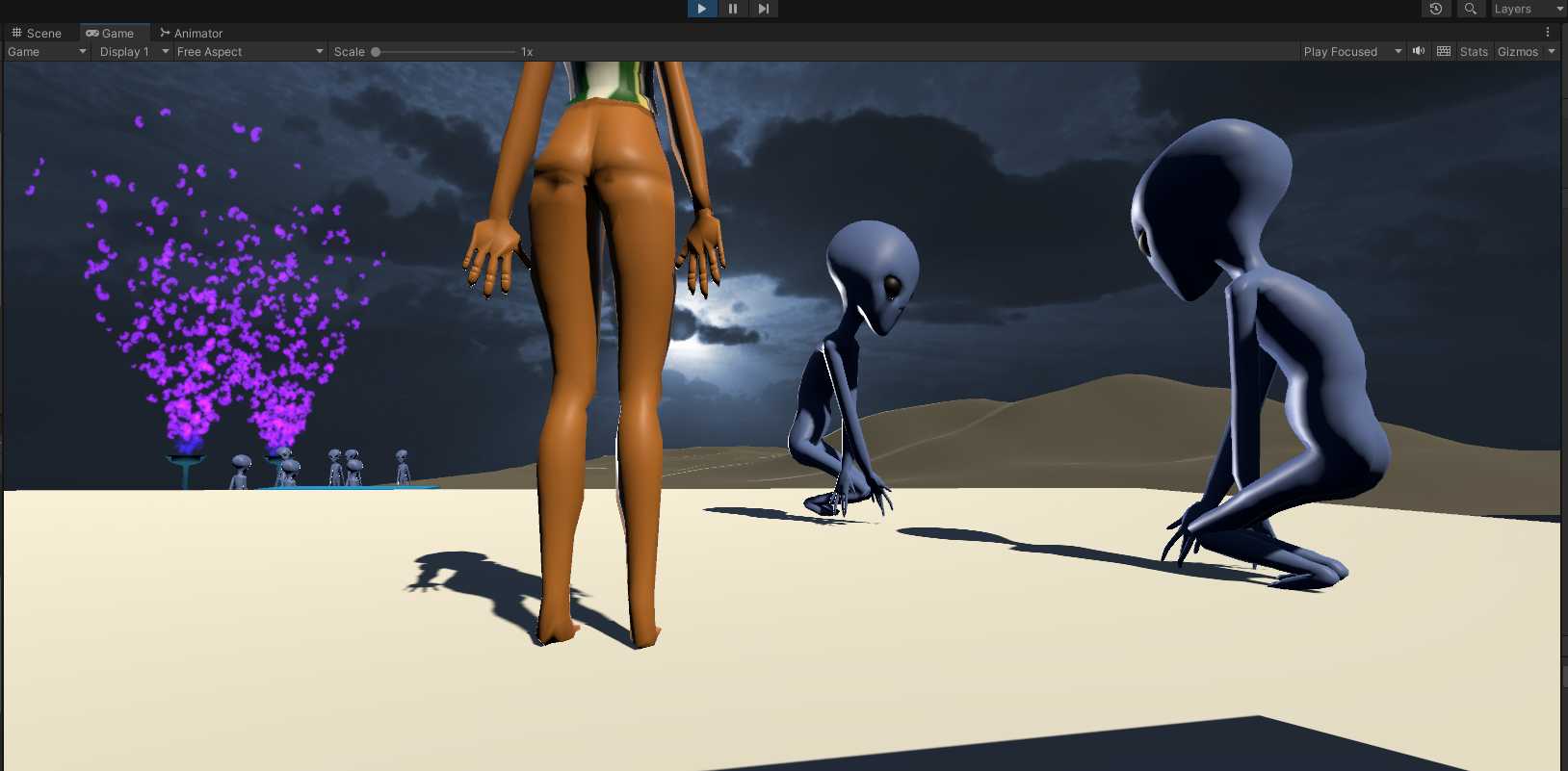Click the Play button

[702, 9]
